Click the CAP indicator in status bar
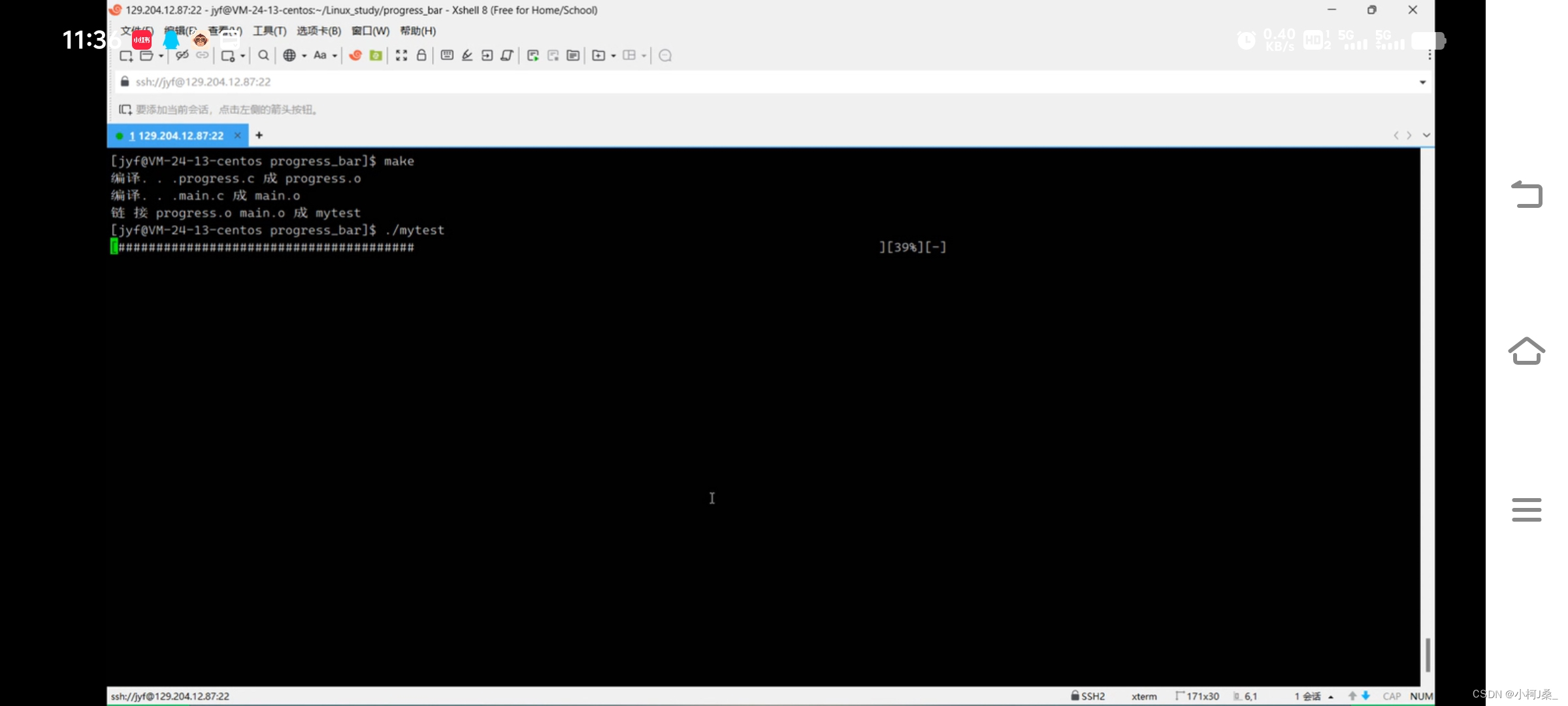This screenshot has height=706, width=1568. 1392,696
